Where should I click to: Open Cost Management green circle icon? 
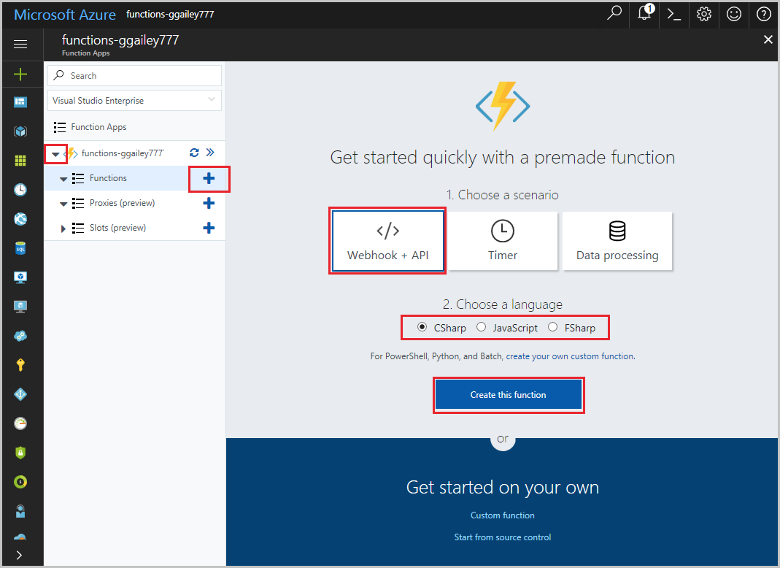pos(20,481)
